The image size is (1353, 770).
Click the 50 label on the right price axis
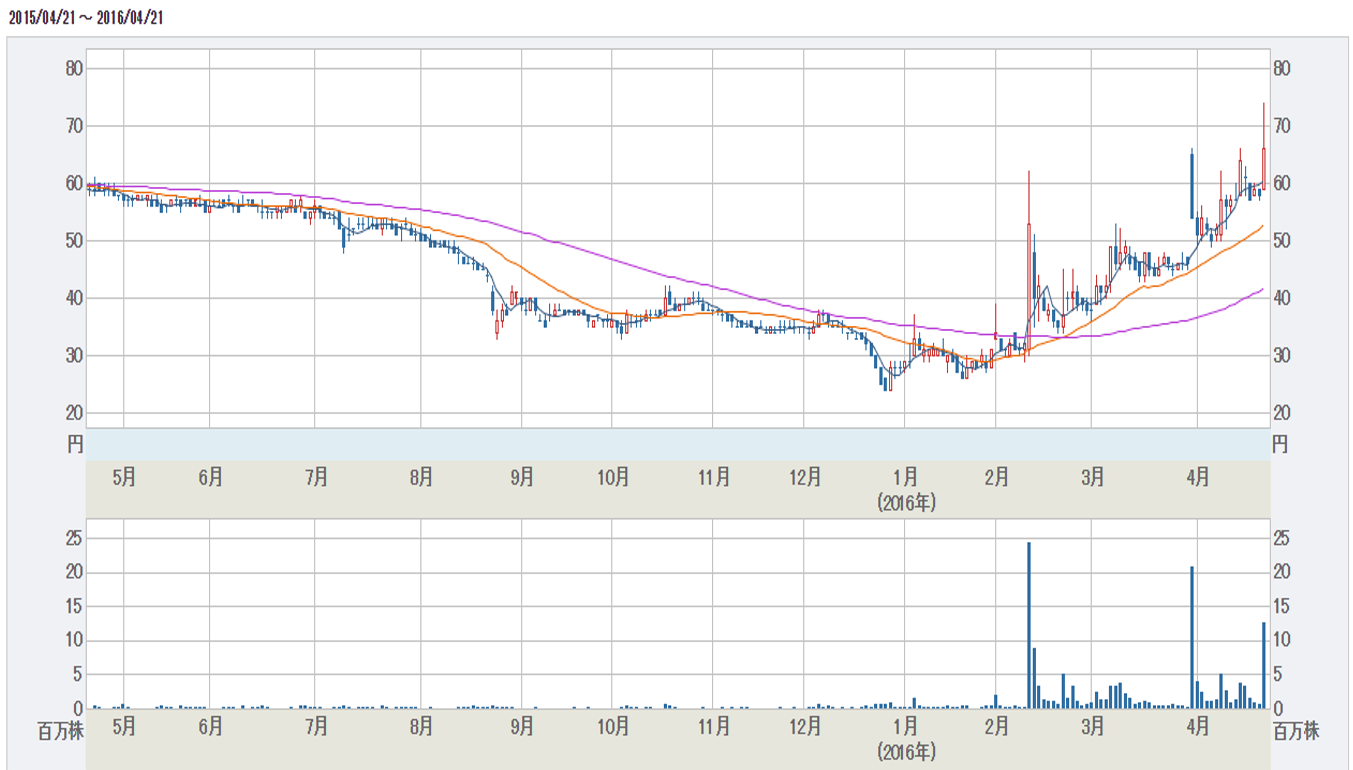(x=1281, y=241)
